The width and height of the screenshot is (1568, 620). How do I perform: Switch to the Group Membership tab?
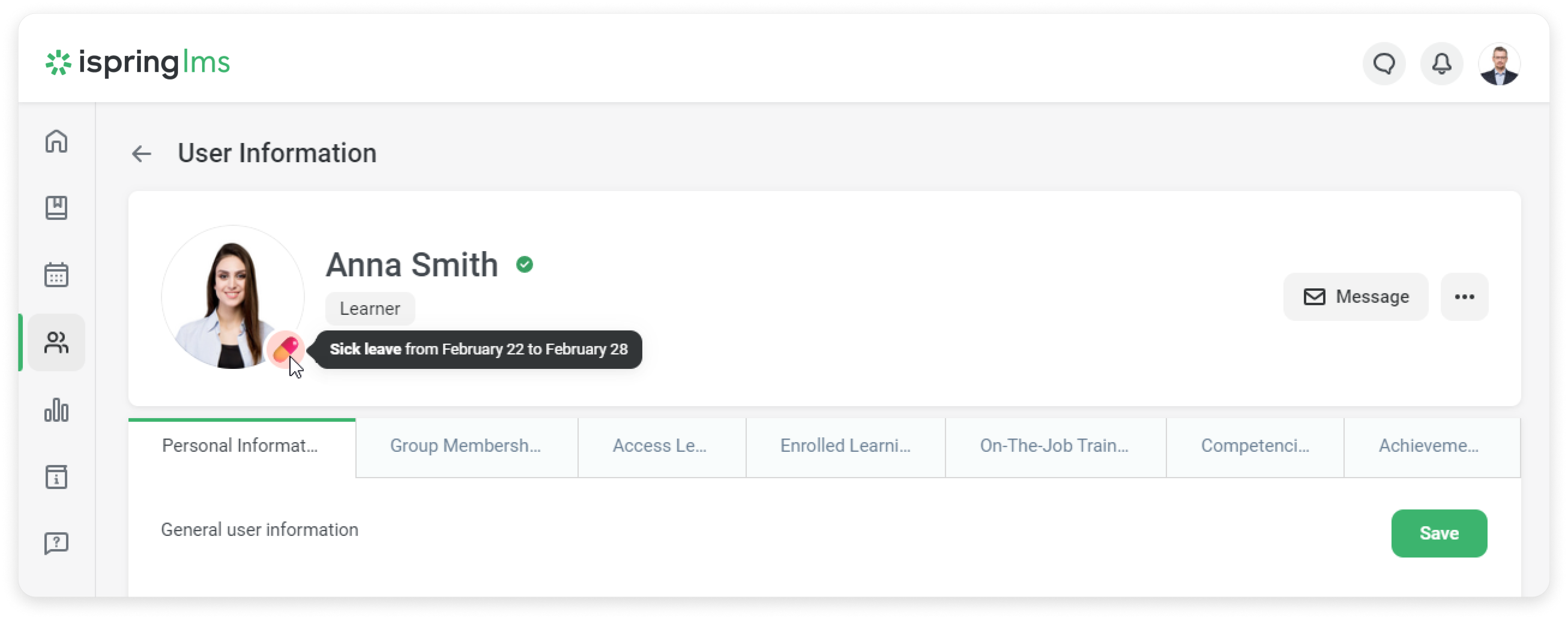tap(466, 446)
